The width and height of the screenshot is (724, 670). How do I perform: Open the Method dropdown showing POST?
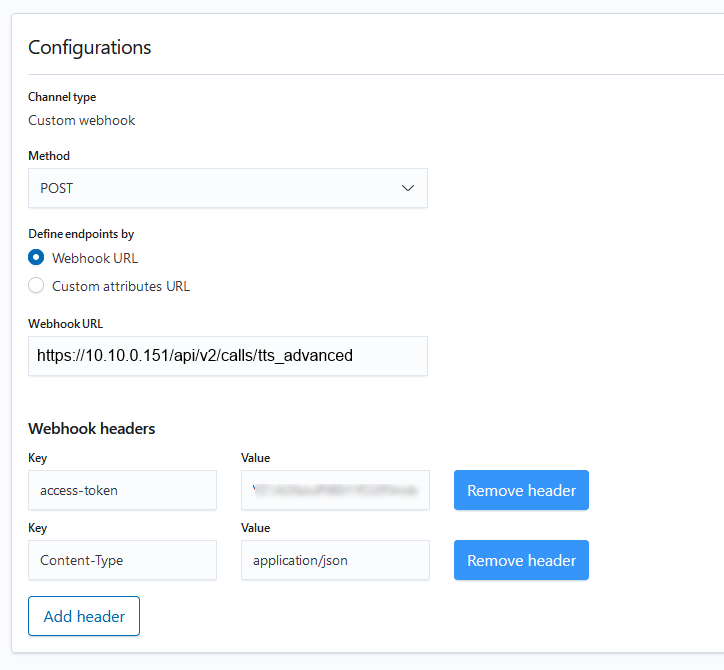[228, 188]
